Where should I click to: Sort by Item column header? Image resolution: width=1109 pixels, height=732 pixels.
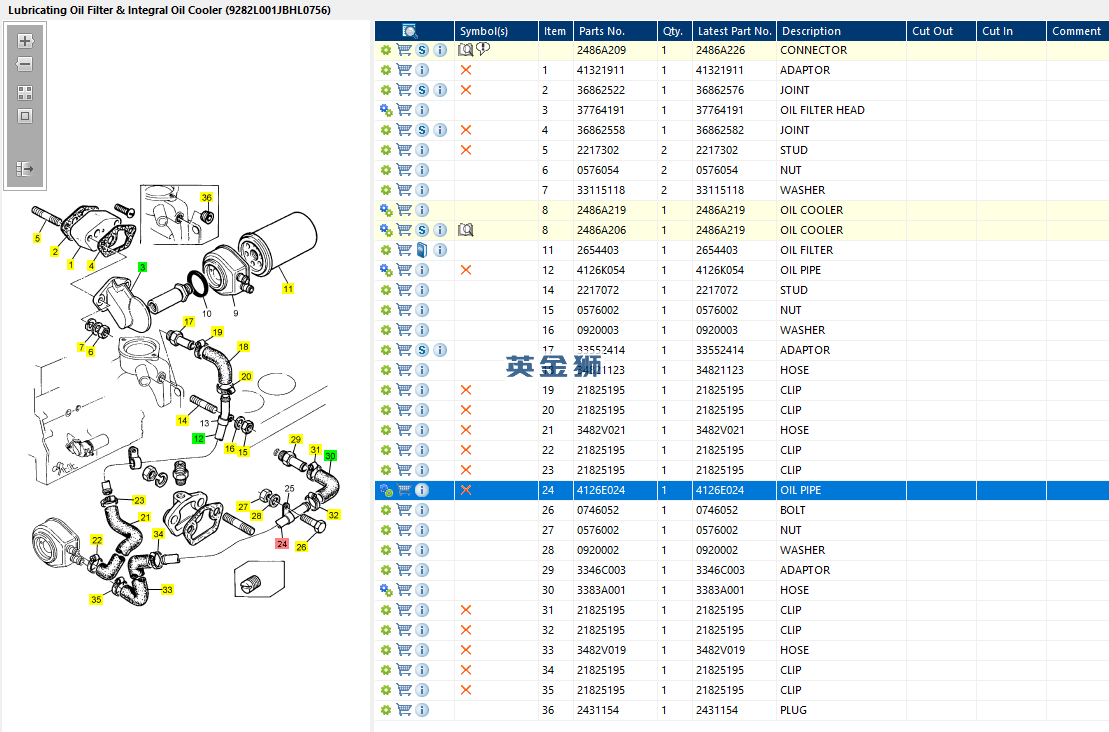(x=555, y=31)
